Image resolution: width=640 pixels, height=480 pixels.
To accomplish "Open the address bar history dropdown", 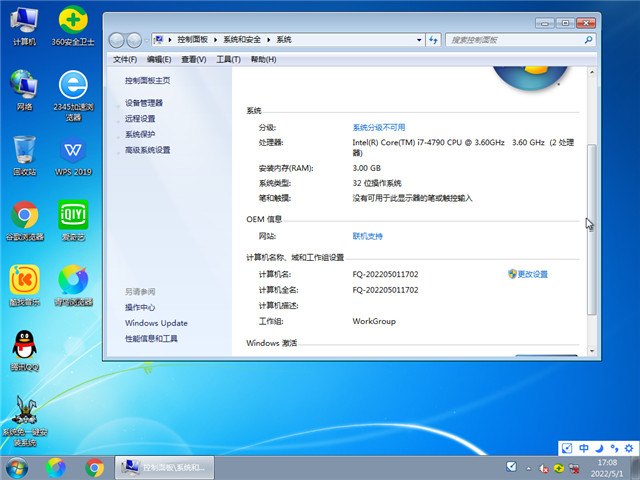I will click(x=419, y=40).
